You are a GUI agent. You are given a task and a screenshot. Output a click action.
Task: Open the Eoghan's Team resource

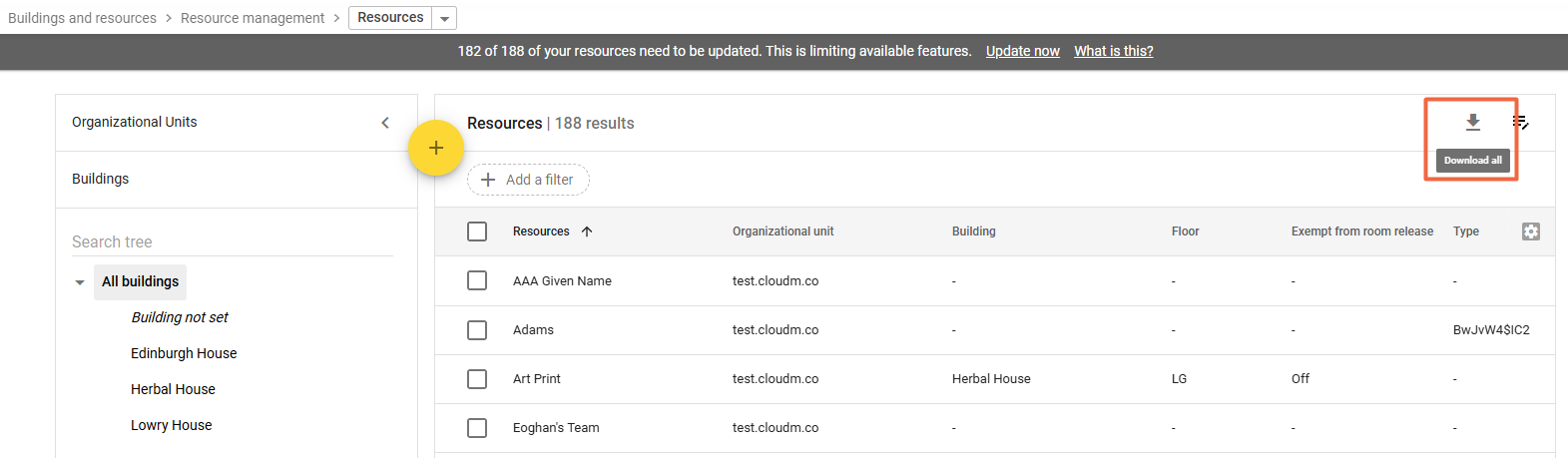pyautogui.click(x=556, y=428)
